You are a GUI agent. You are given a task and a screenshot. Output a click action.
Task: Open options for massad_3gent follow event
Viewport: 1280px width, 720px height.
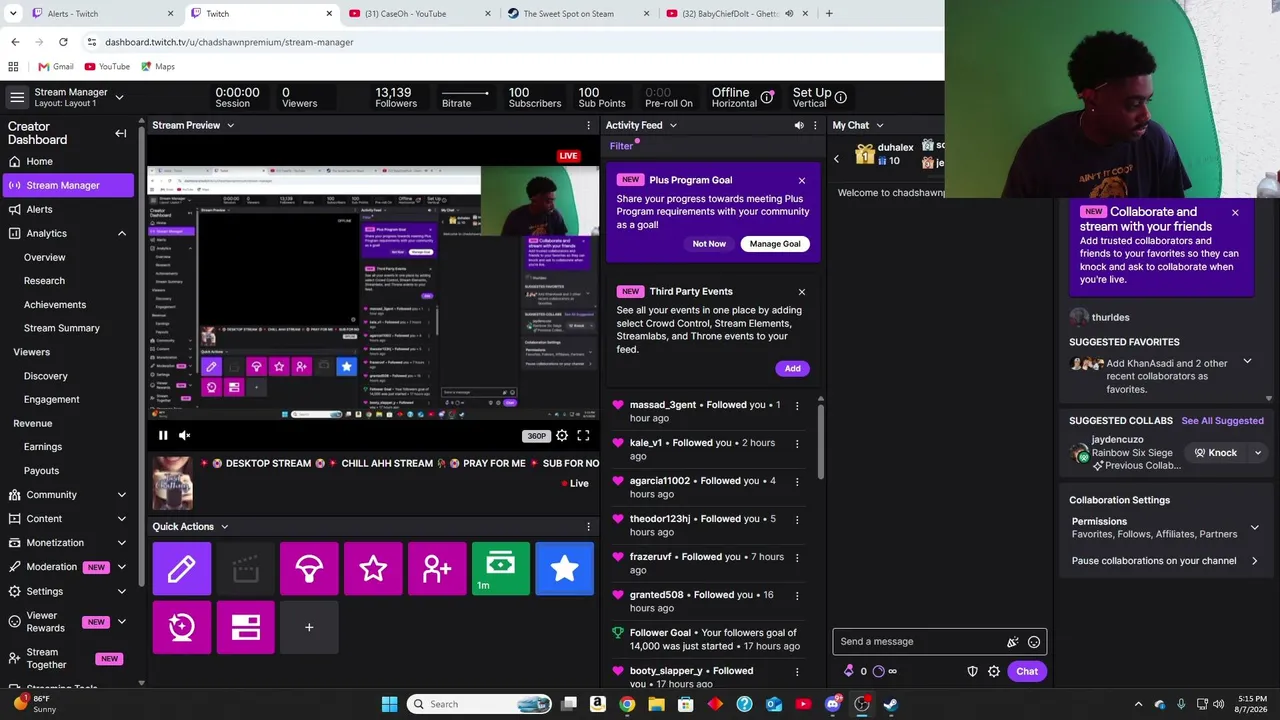click(797, 405)
